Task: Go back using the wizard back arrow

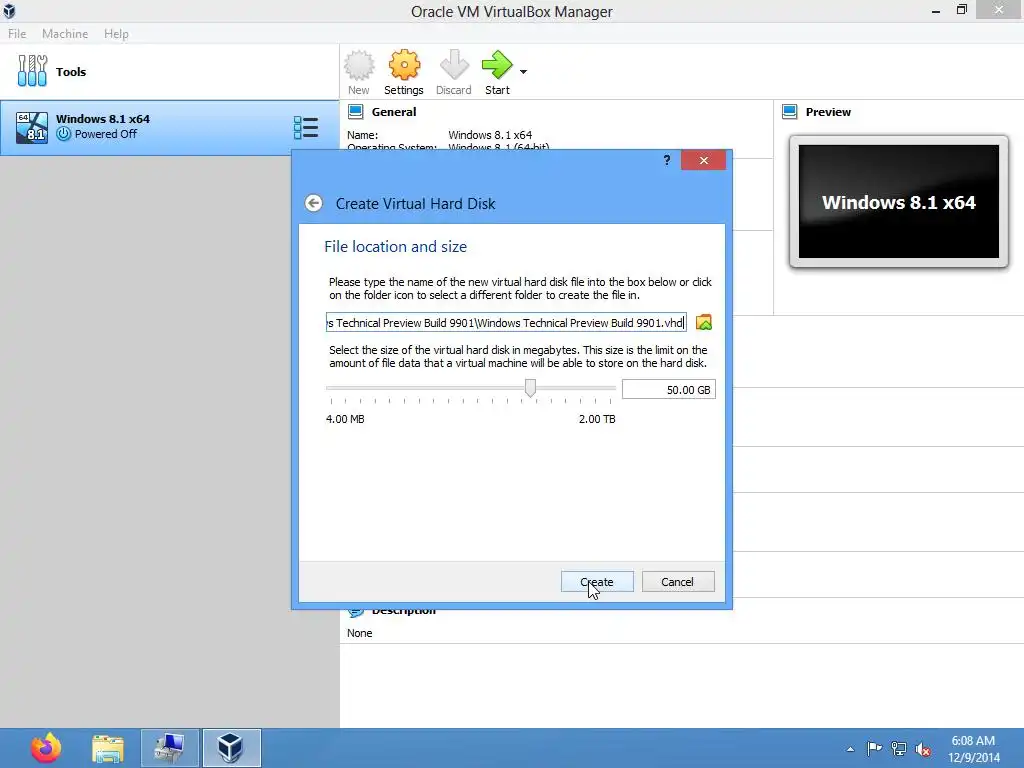Action: click(313, 203)
